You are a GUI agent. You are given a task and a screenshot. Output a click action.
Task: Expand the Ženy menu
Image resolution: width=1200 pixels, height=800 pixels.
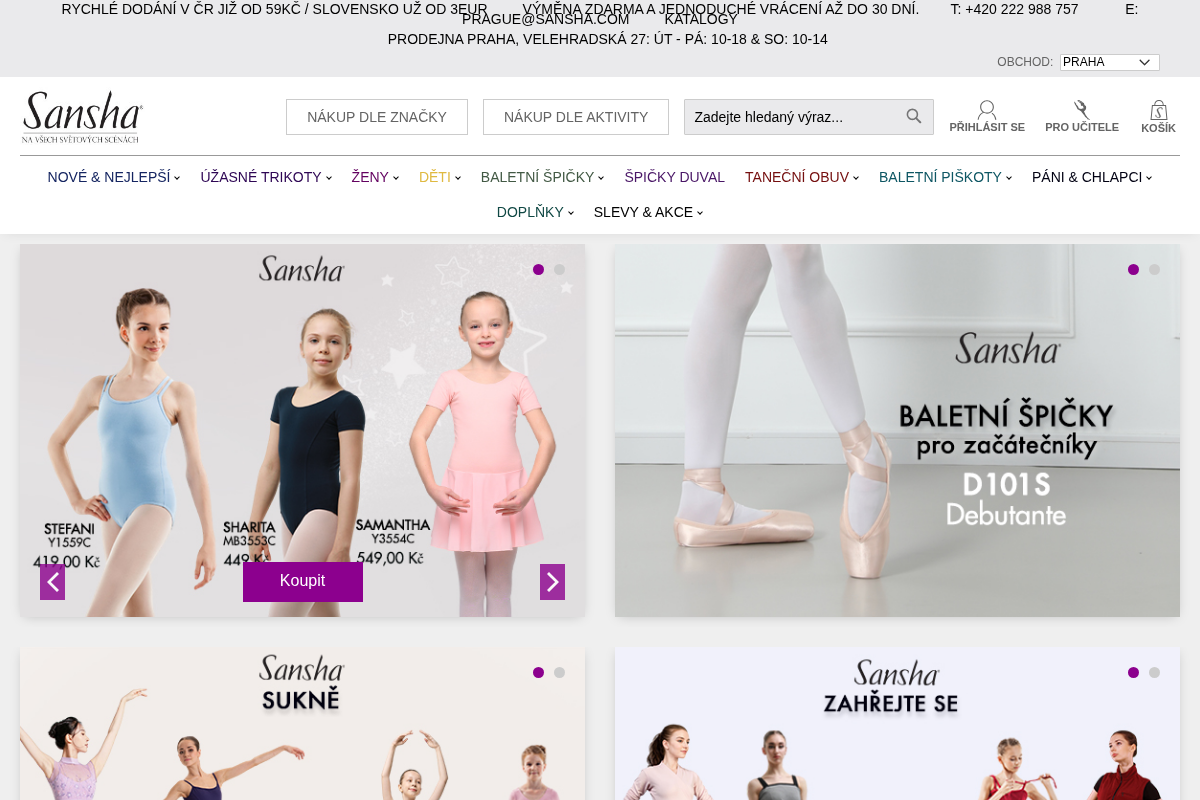375,177
